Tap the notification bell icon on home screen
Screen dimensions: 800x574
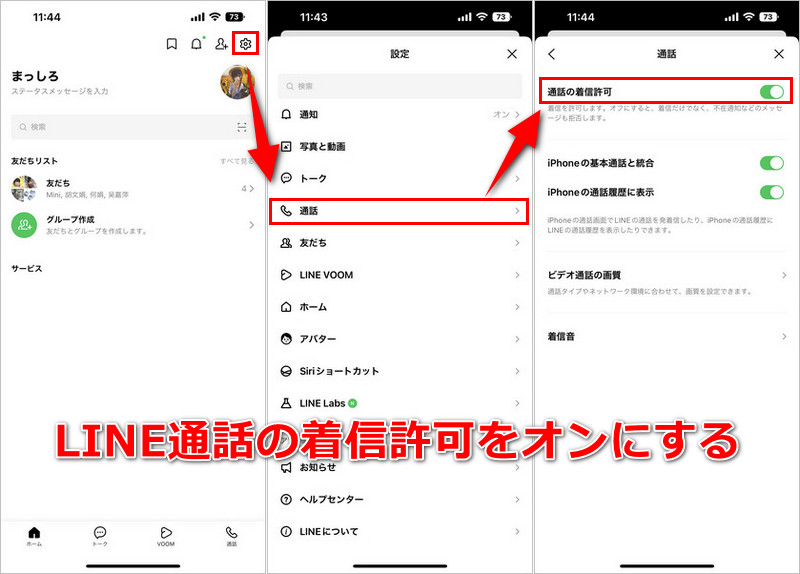[196, 44]
